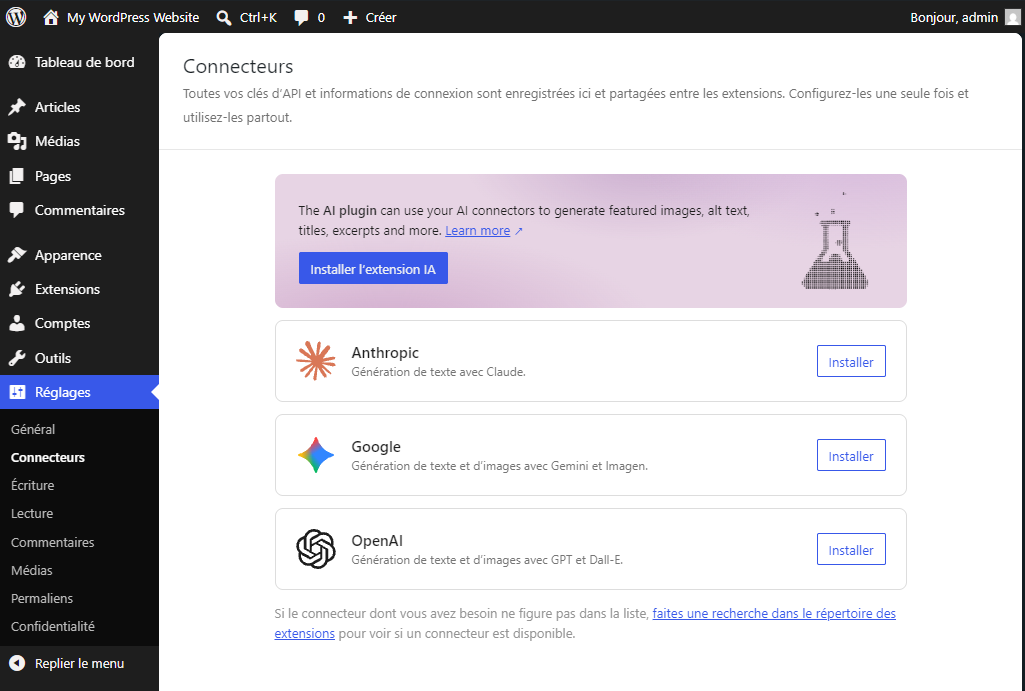The width and height of the screenshot is (1025, 691).
Task: Click the Tableau de bord gauge icon
Action: 17,62
